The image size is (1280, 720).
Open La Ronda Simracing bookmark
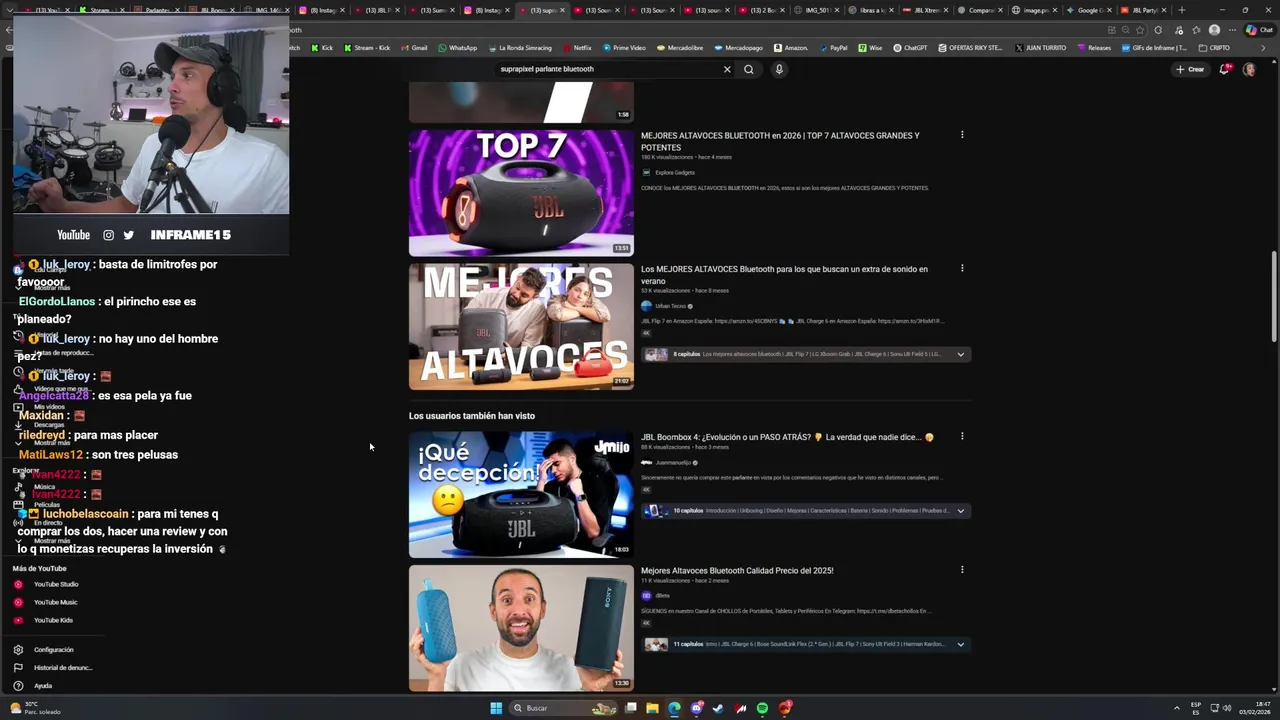pos(520,48)
